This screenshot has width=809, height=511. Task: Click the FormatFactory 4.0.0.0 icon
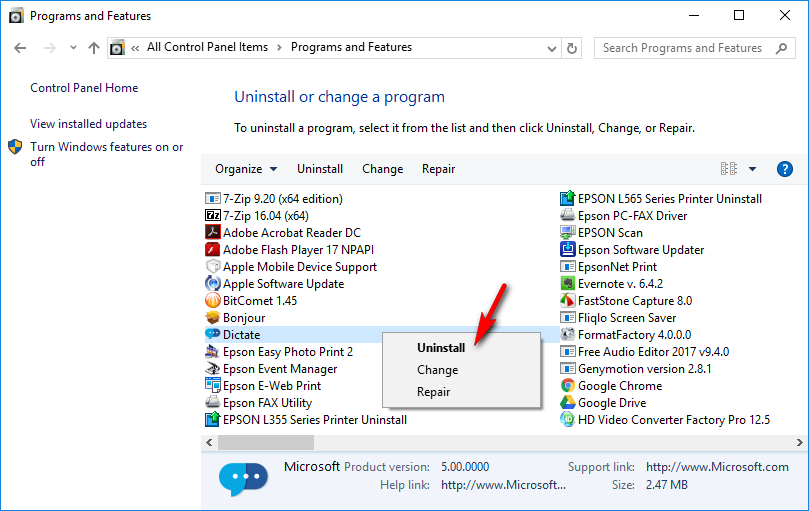(x=568, y=334)
